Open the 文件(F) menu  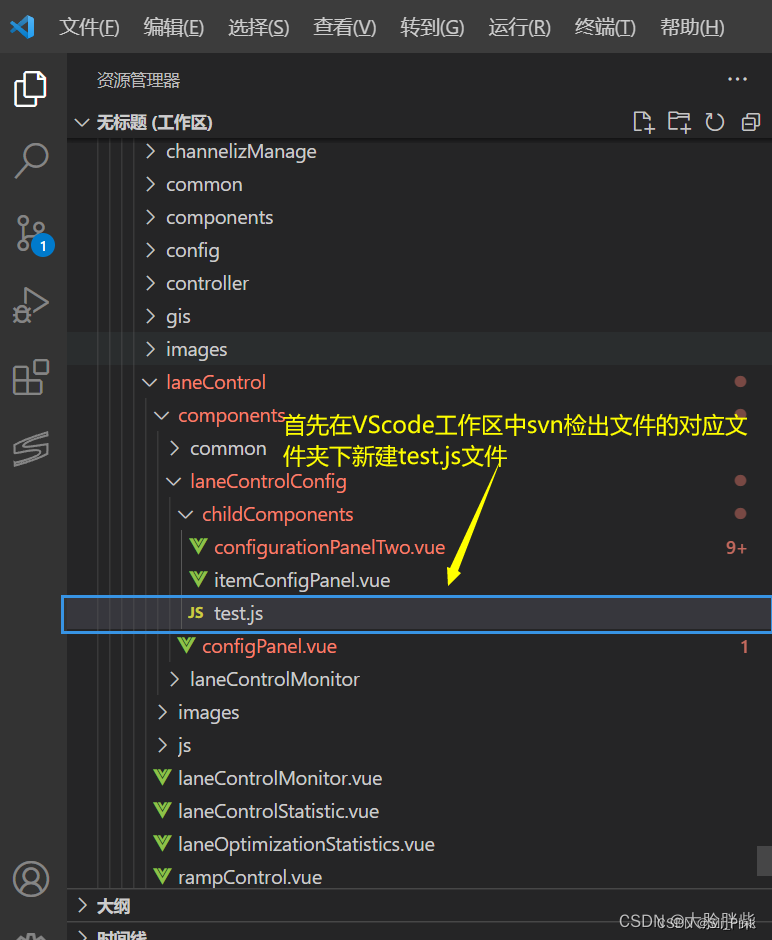pos(89,27)
